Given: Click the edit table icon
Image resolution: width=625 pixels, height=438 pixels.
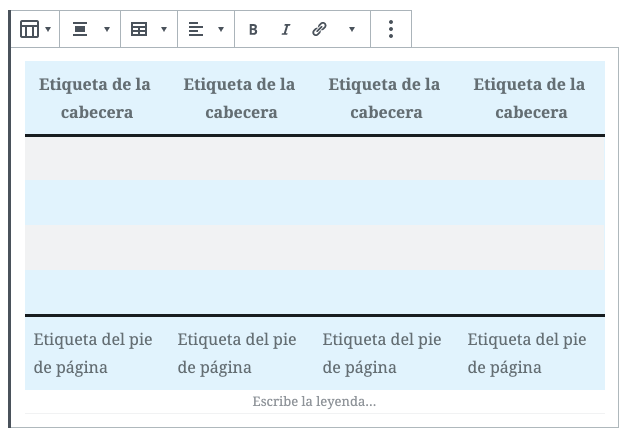Looking at the screenshot, I should [x=139, y=30].
